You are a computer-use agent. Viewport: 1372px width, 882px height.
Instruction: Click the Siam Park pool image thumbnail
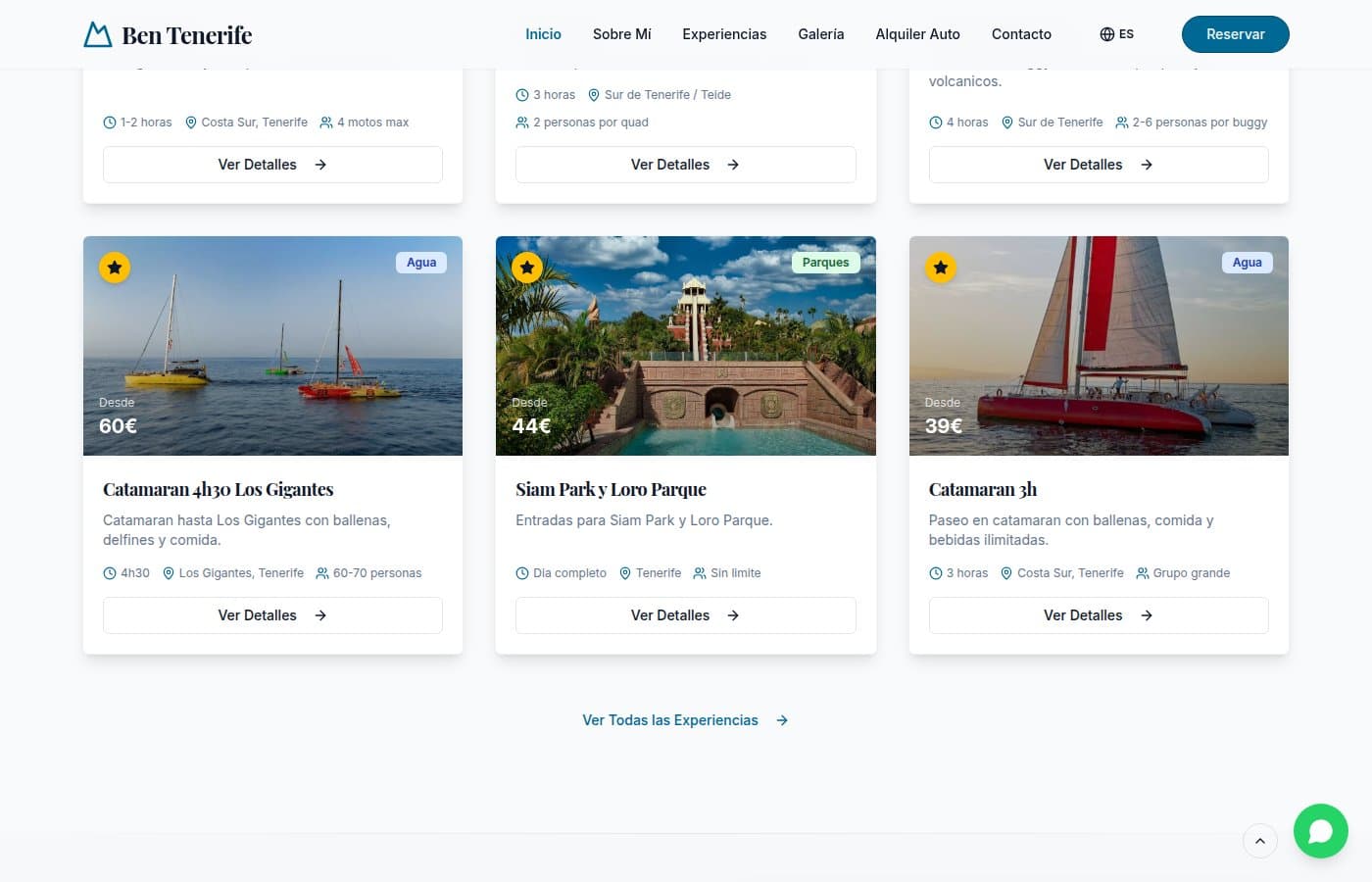coord(685,345)
